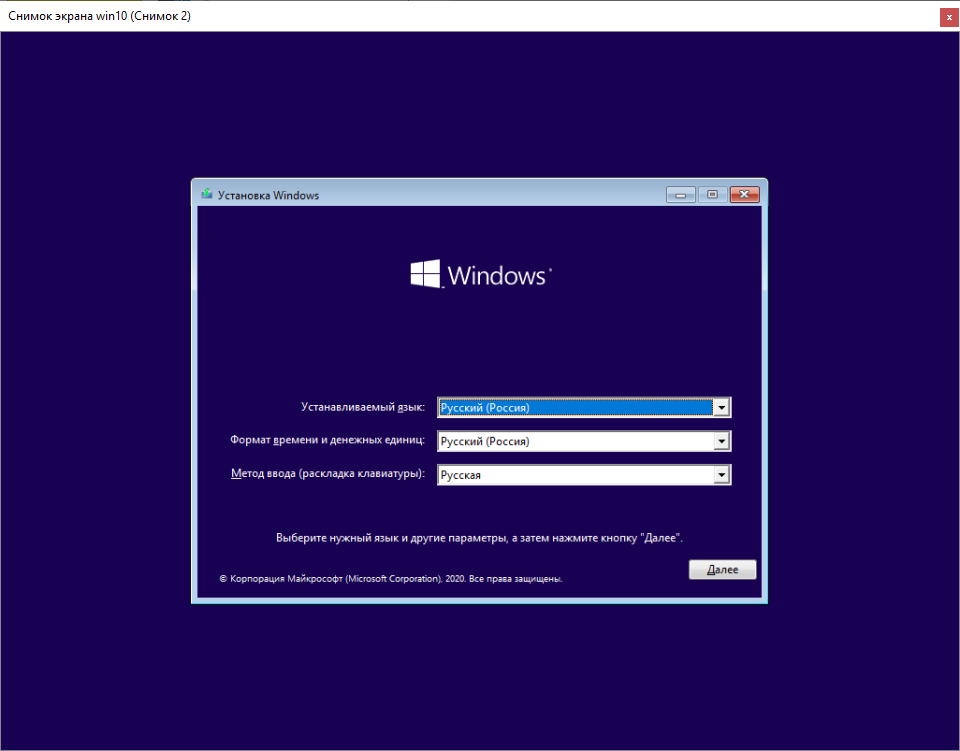
Task: Maximize the Установка Windows dialog
Action: coord(712,195)
